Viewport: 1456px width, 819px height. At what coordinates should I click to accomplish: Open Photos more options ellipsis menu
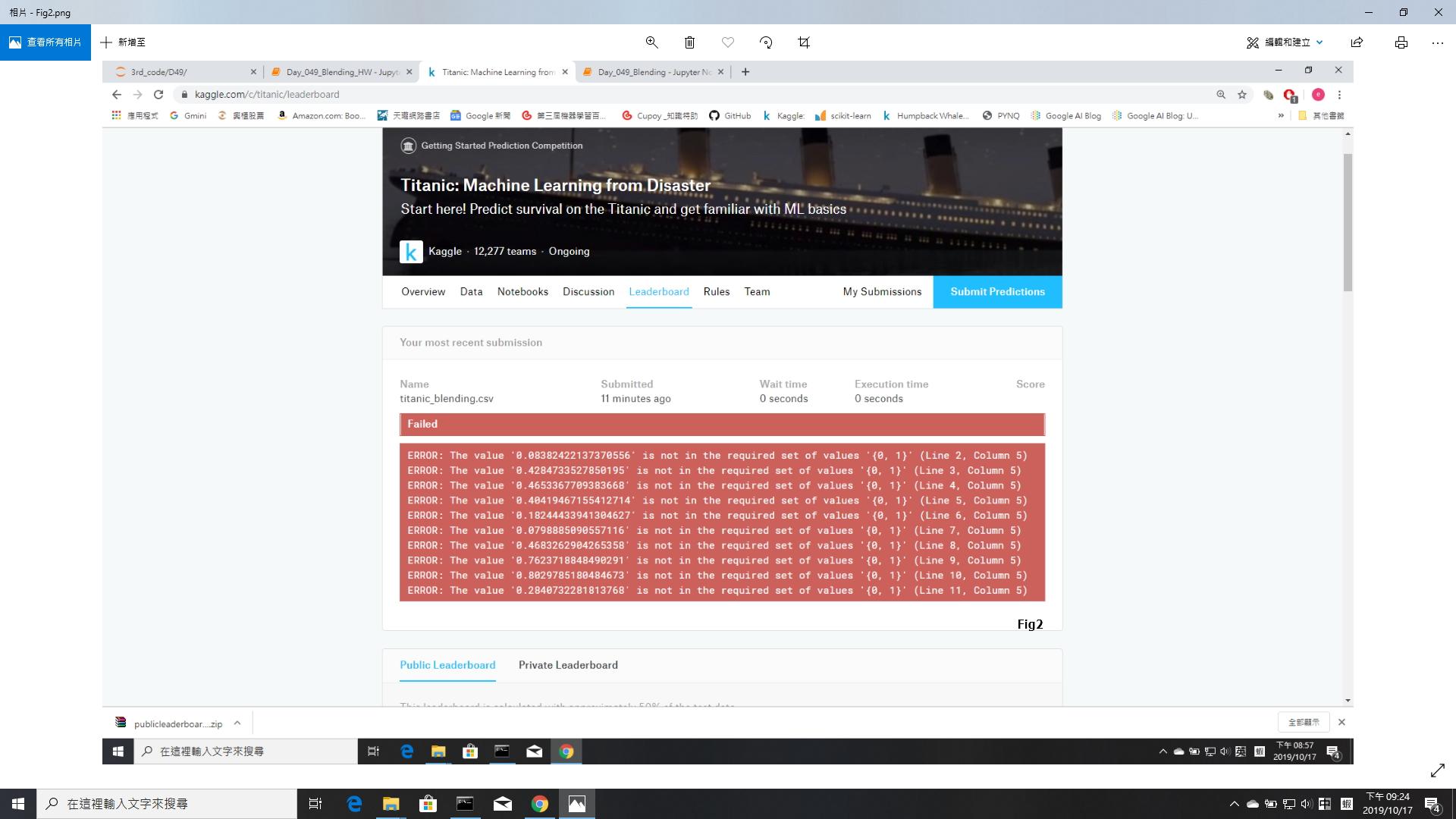tap(1438, 42)
